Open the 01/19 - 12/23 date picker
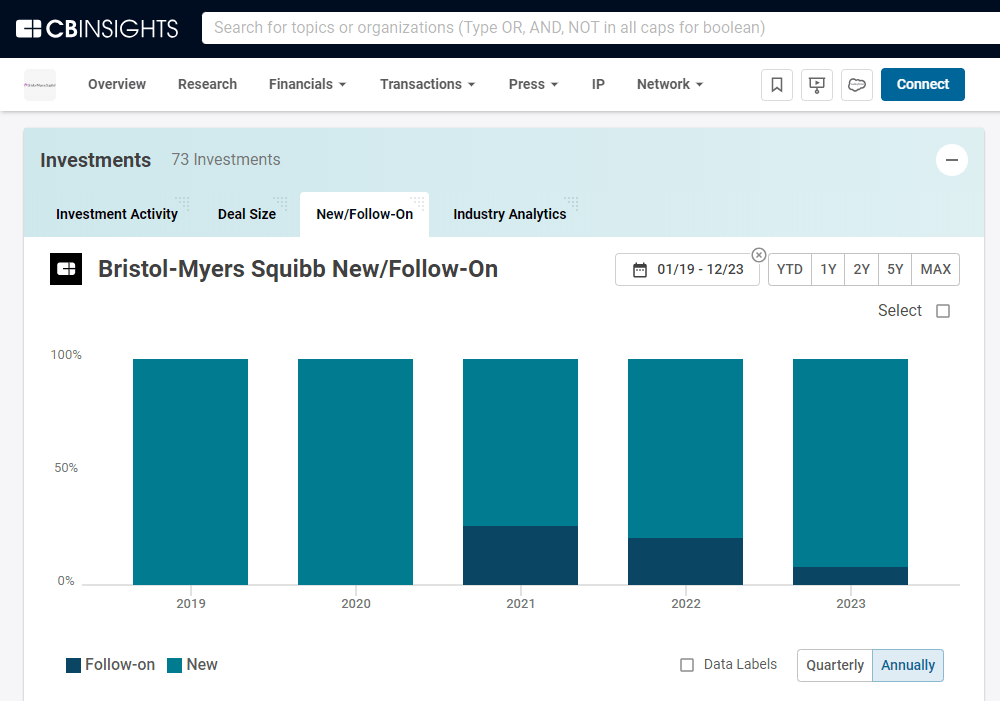The width and height of the screenshot is (1000, 701). [x=688, y=270]
